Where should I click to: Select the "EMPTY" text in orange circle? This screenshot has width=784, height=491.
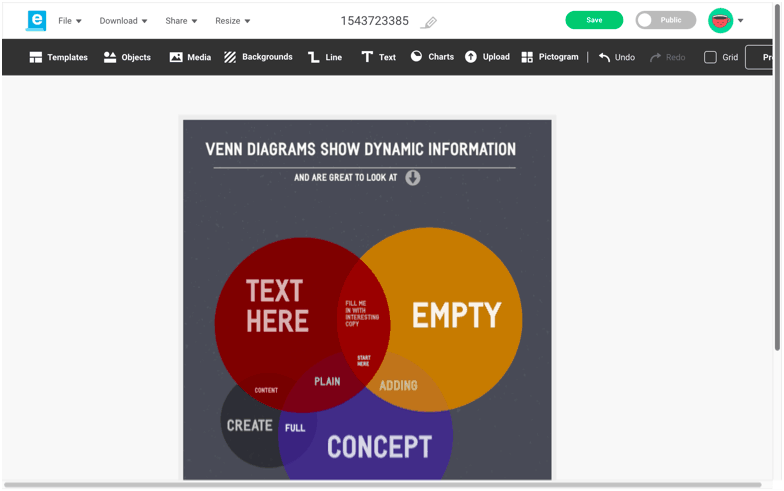pos(456,315)
